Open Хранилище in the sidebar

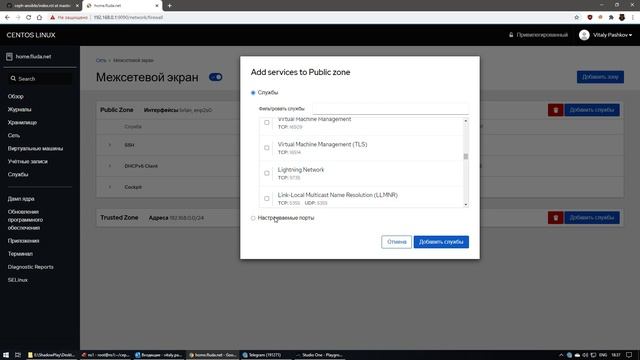22,122
